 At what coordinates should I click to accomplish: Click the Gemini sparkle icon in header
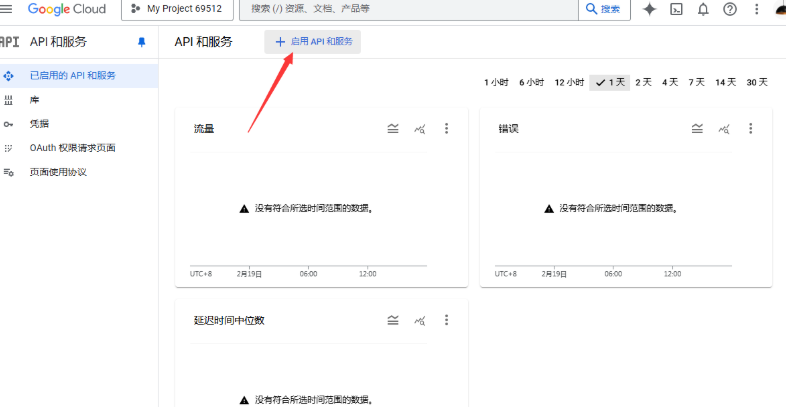pyautogui.click(x=650, y=9)
